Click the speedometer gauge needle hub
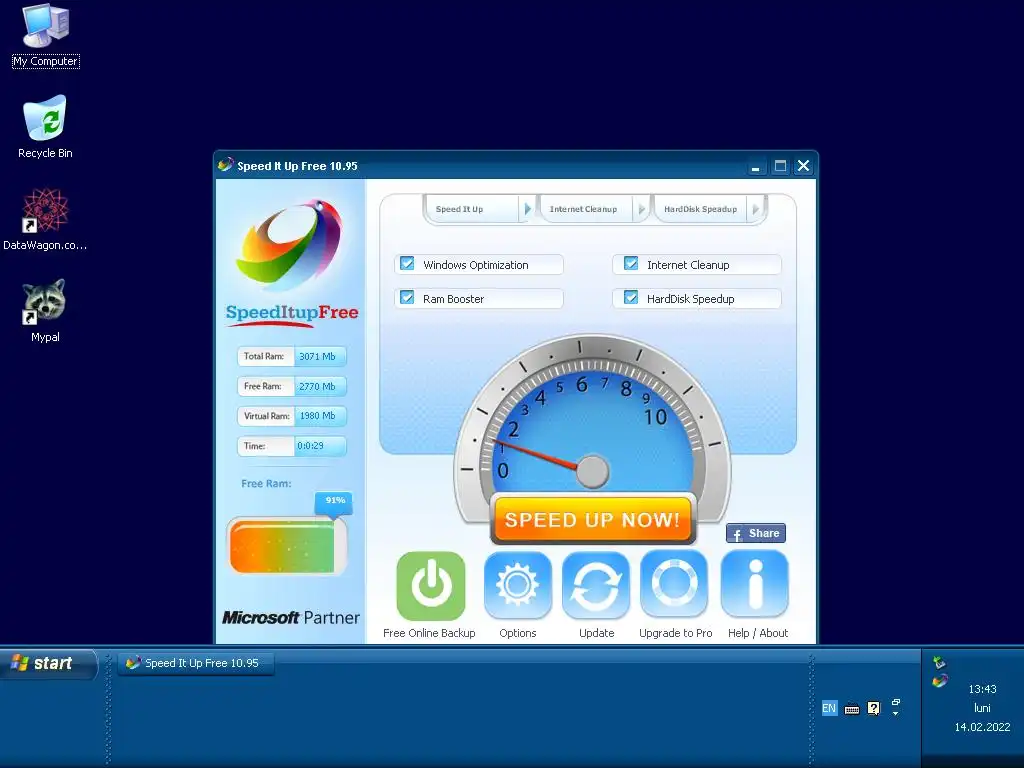1024x768 pixels. click(x=593, y=472)
